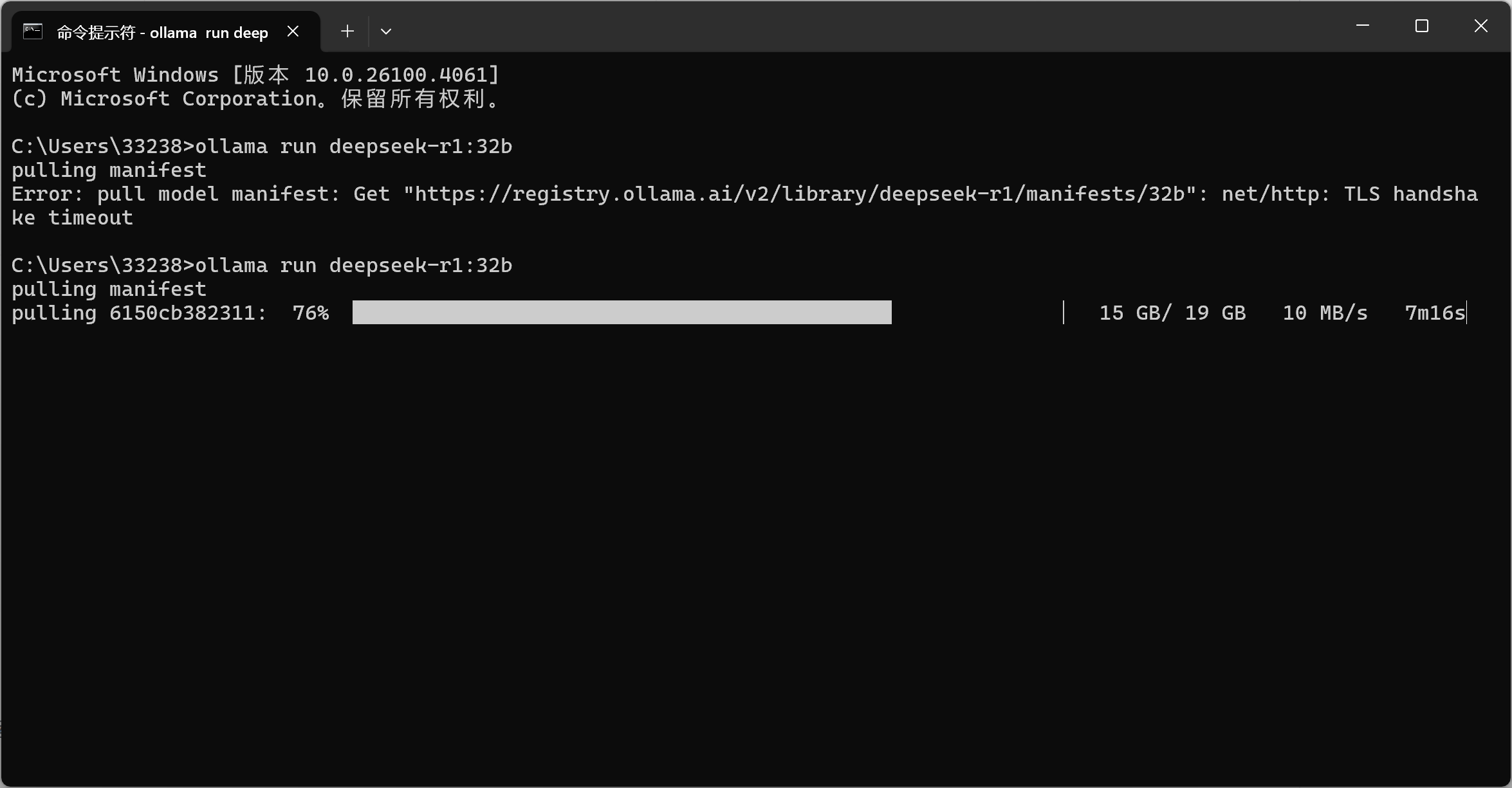Click the word 'timeout' in the error output
This screenshot has width=1512, height=788.
tap(91, 217)
